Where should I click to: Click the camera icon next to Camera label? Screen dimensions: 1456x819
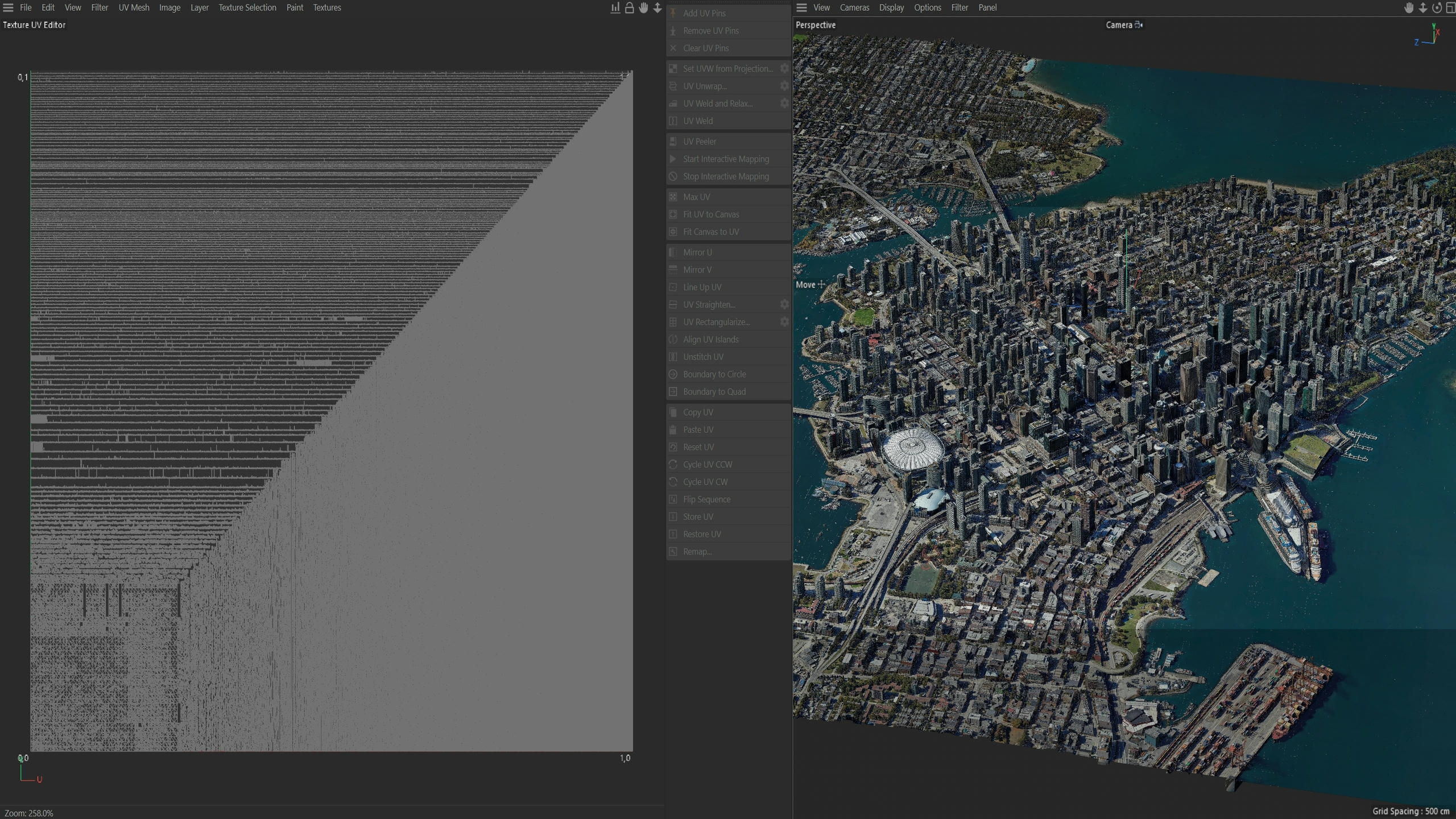1139,24
